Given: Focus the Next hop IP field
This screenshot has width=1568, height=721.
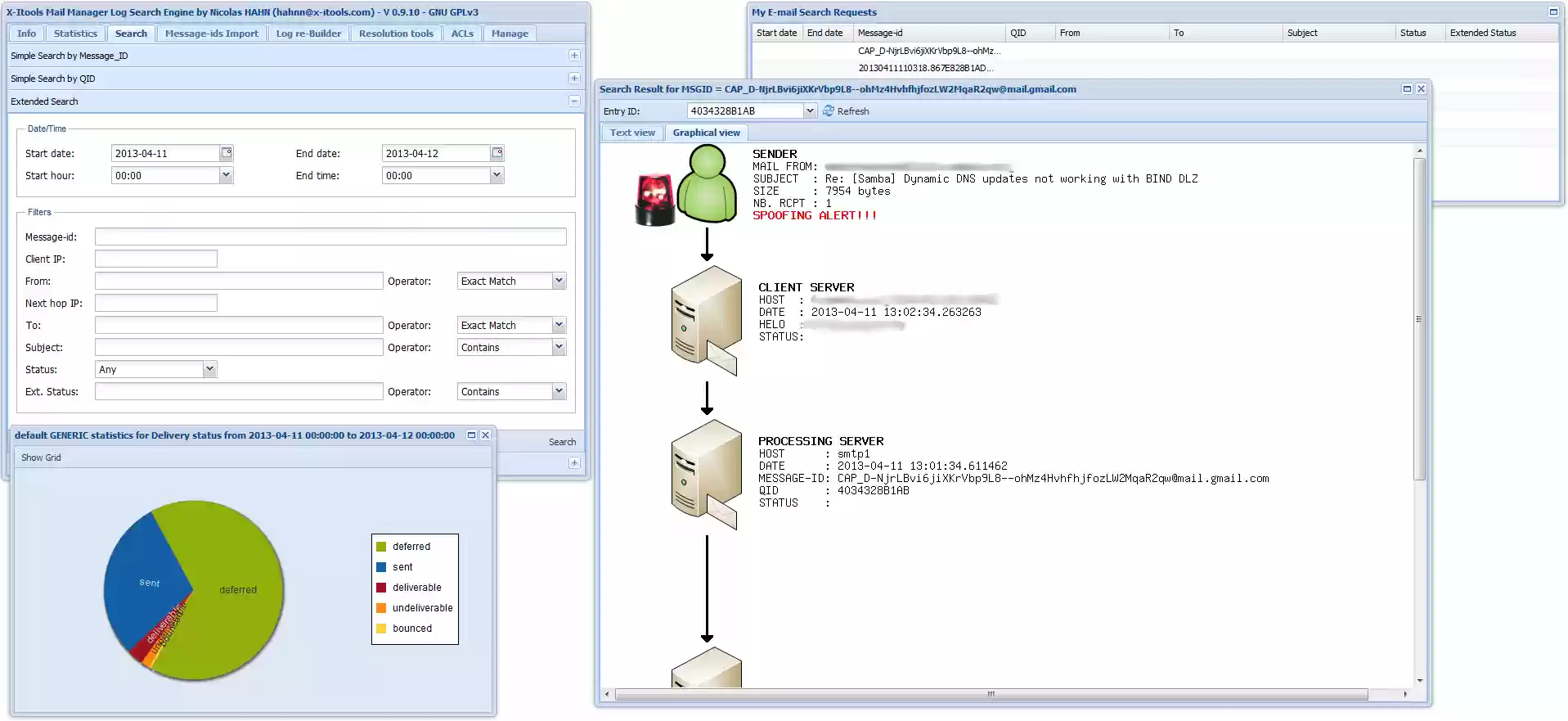Looking at the screenshot, I should pos(156,303).
